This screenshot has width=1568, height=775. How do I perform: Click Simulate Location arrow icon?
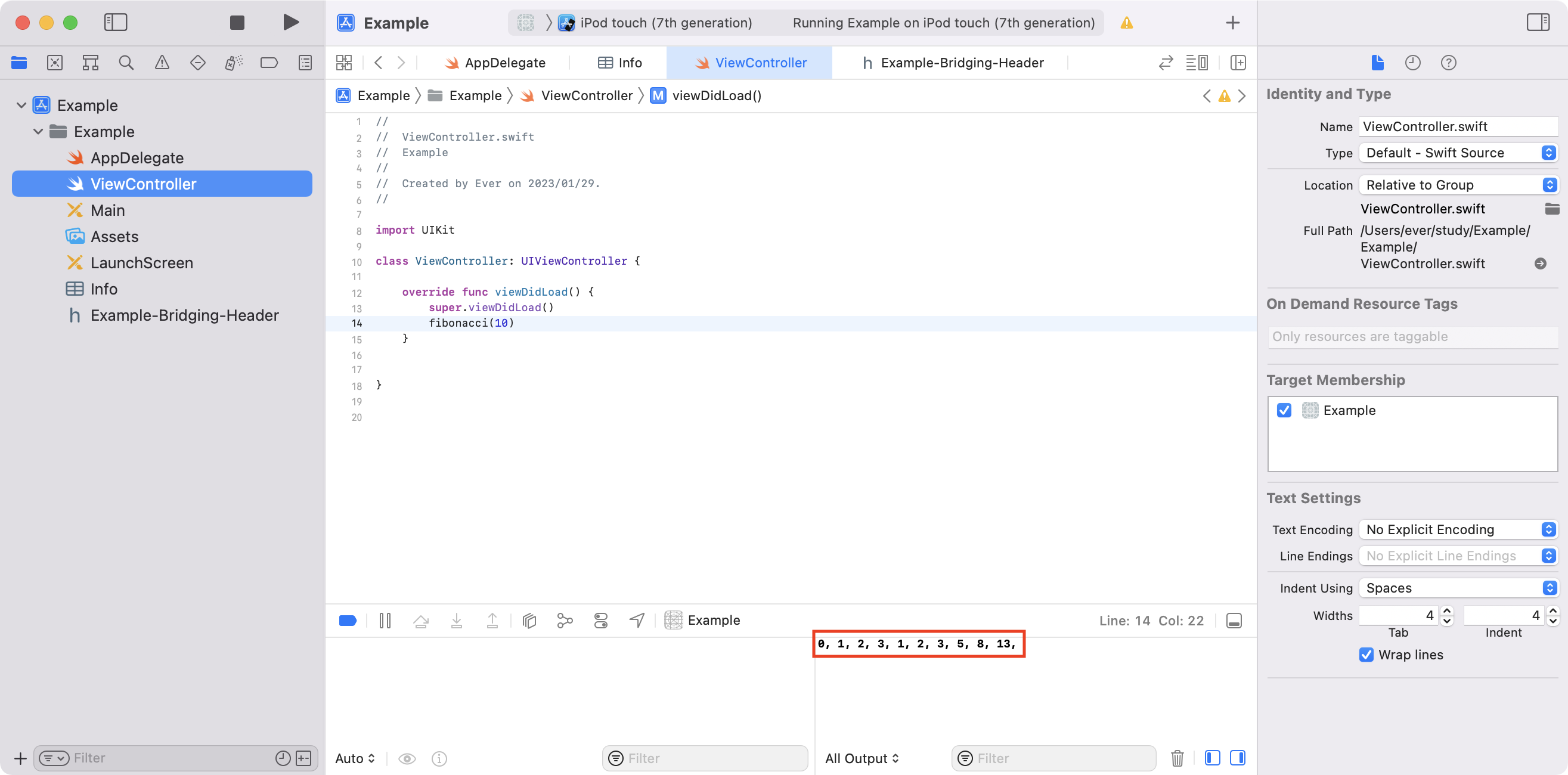pyautogui.click(x=637, y=621)
